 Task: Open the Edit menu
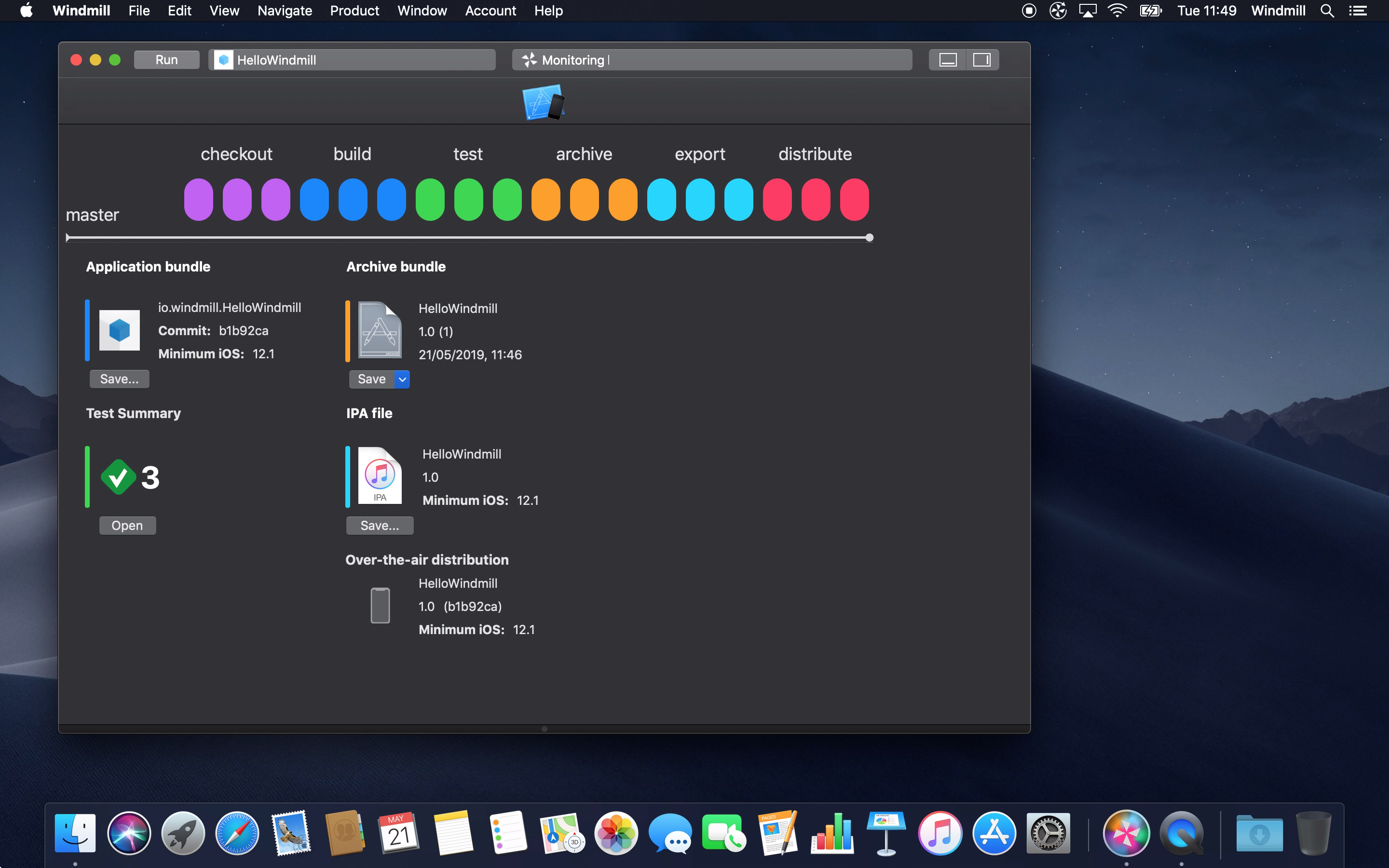(179, 10)
